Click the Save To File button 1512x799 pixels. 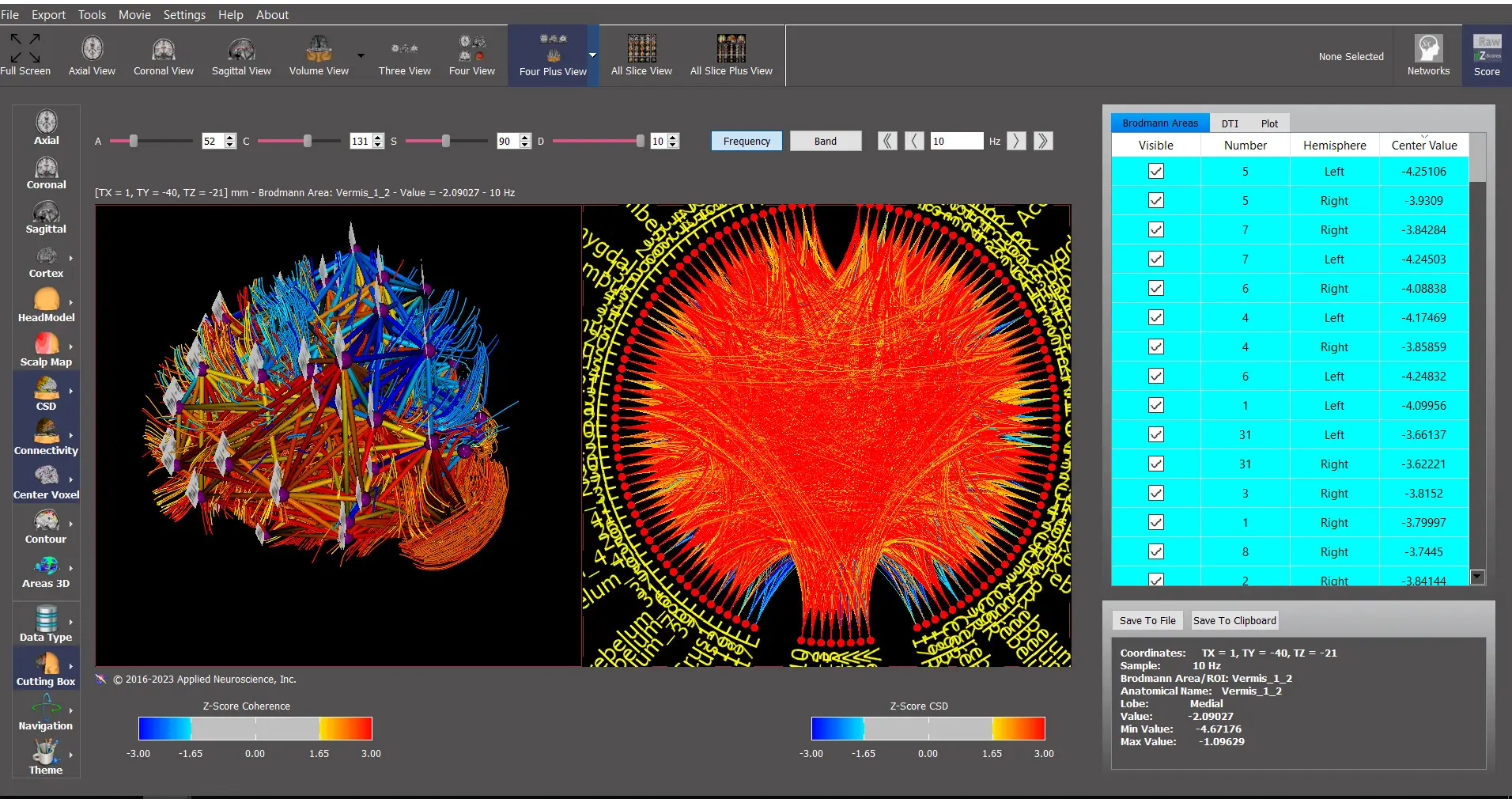(x=1147, y=620)
